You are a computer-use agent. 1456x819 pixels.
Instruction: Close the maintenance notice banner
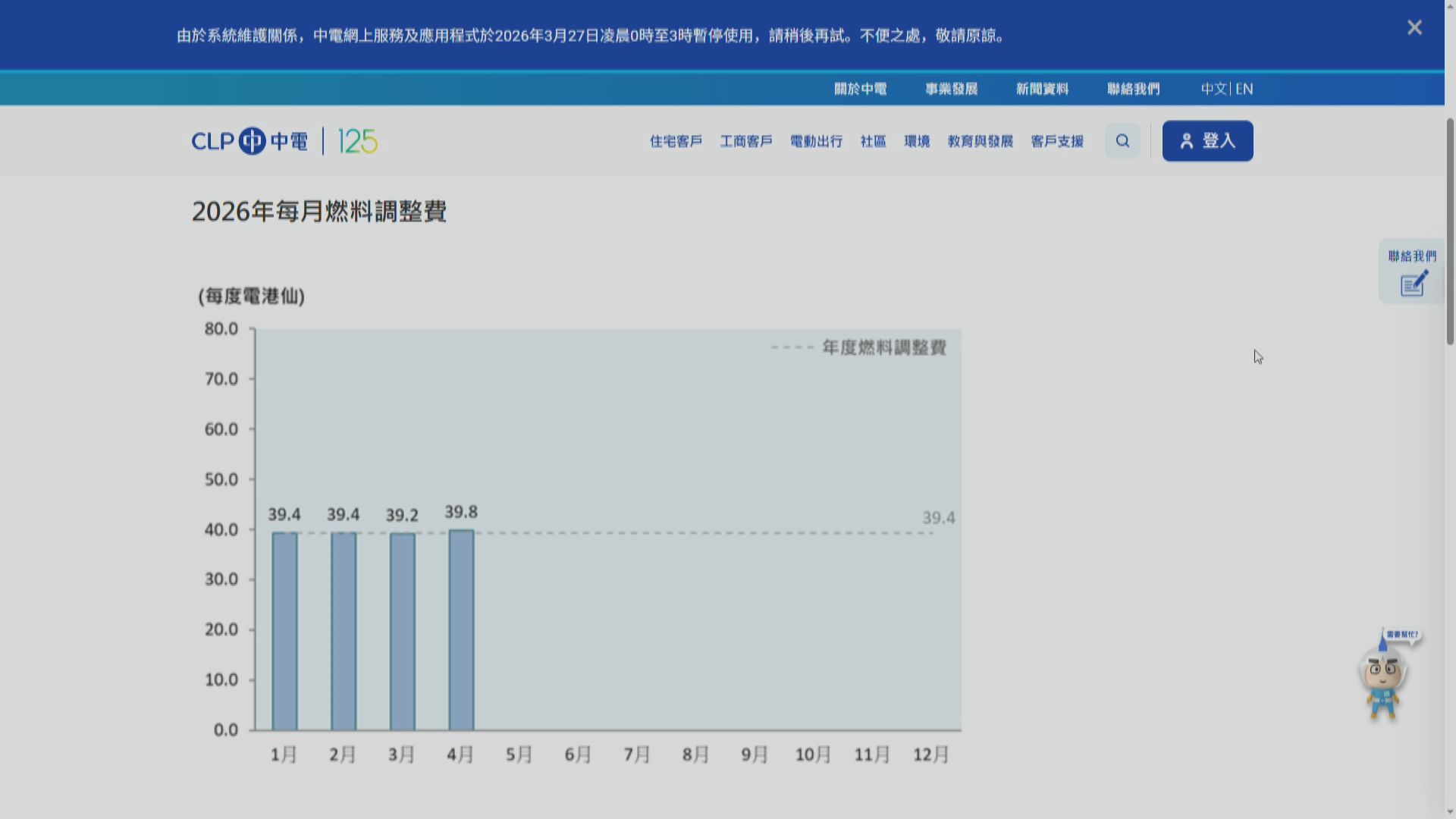(1414, 28)
